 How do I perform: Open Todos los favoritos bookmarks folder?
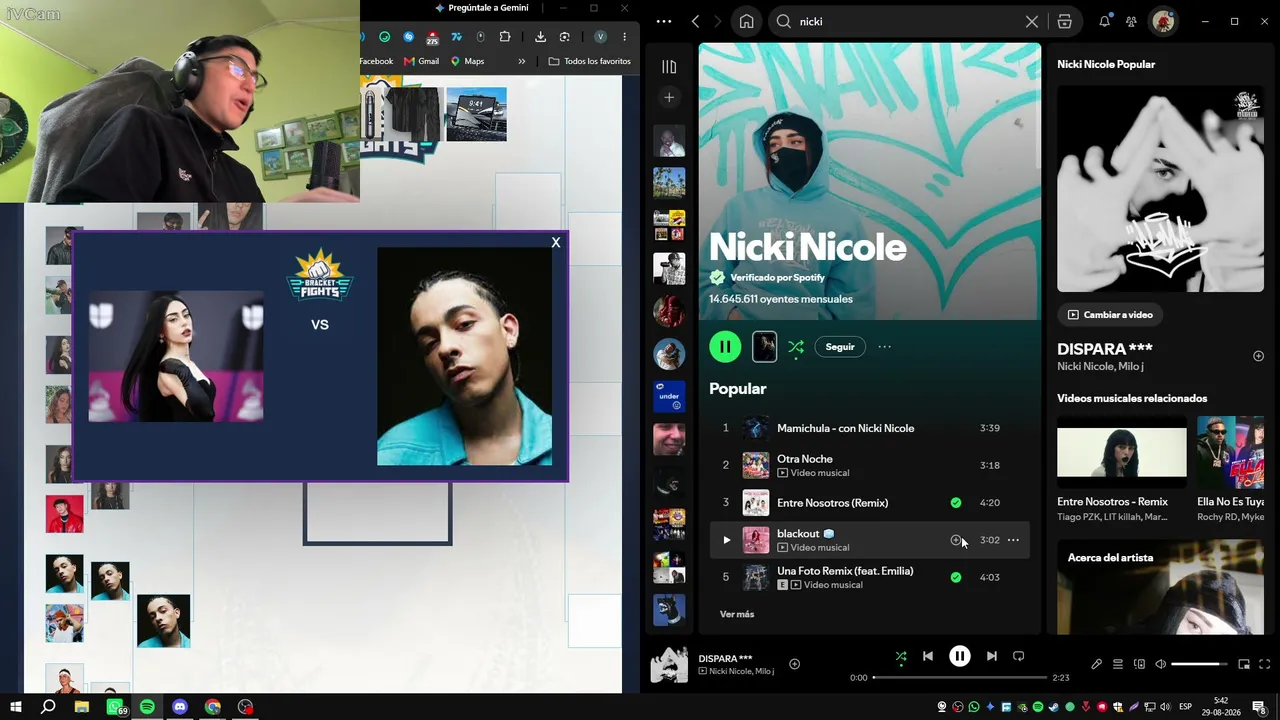589,61
